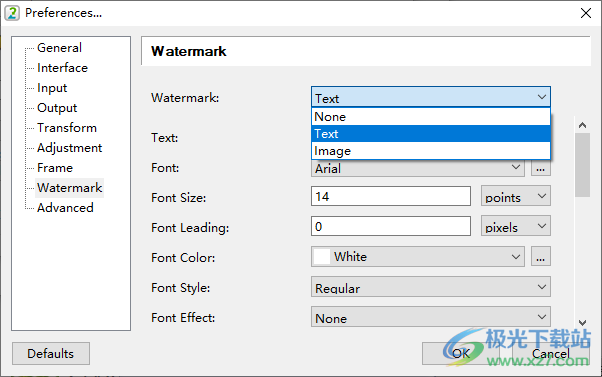Image resolution: width=602 pixels, height=377 pixels.
Task: Open the Advanced preferences category
Action: 65,207
